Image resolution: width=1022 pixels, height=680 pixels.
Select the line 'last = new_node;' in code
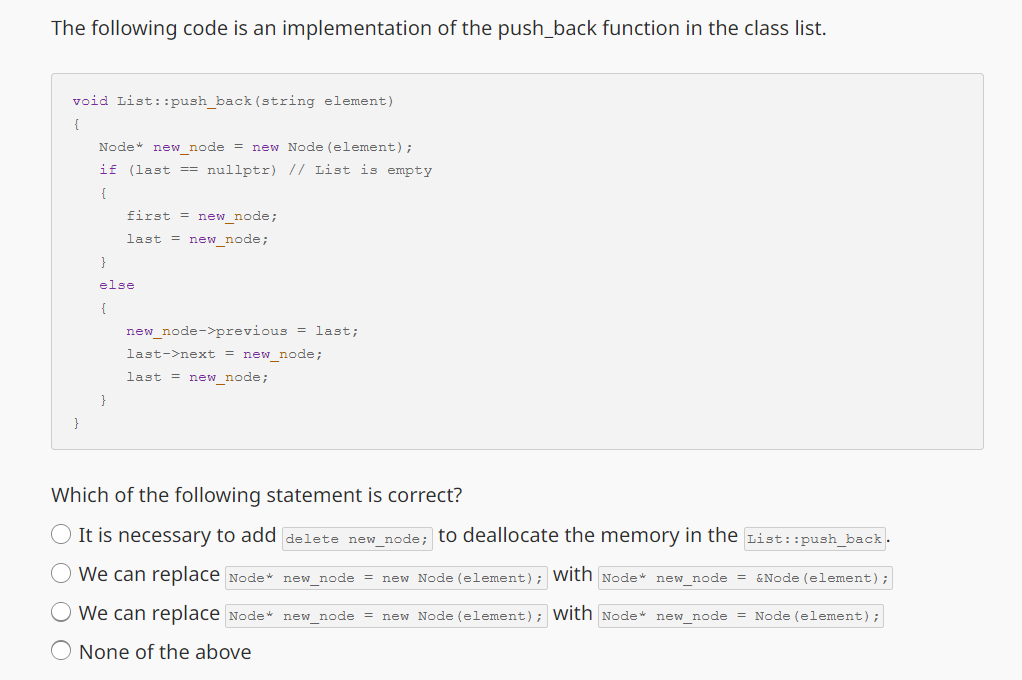point(198,238)
